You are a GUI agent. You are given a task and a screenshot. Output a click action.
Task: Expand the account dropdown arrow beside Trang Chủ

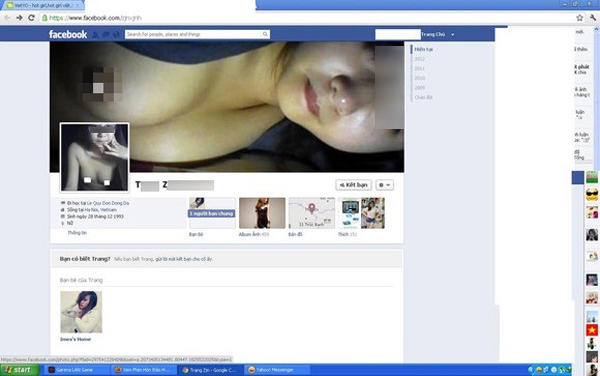[452, 34]
